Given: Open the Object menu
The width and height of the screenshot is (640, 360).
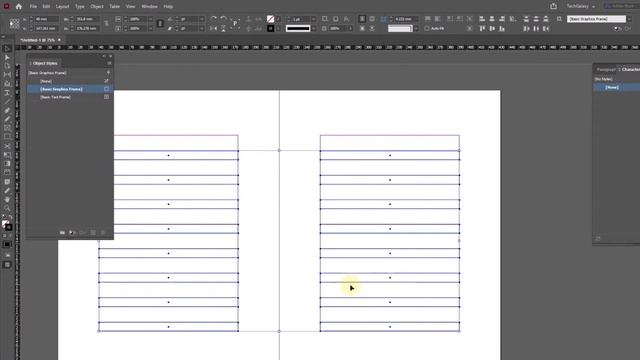Looking at the screenshot, I should [97, 7].
